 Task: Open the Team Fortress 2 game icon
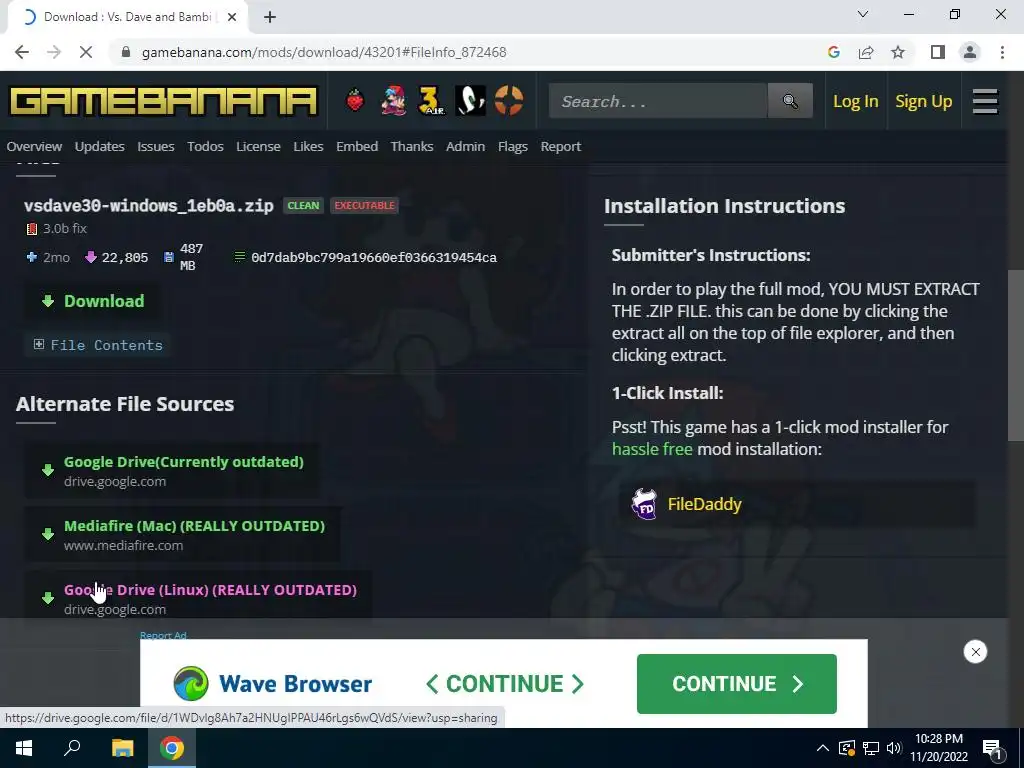tap(509, 101)
